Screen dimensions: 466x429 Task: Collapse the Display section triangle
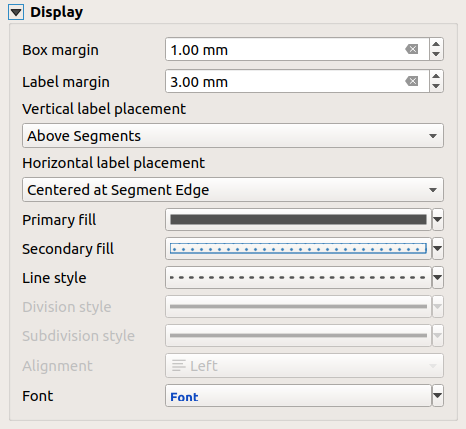(16, 13)
